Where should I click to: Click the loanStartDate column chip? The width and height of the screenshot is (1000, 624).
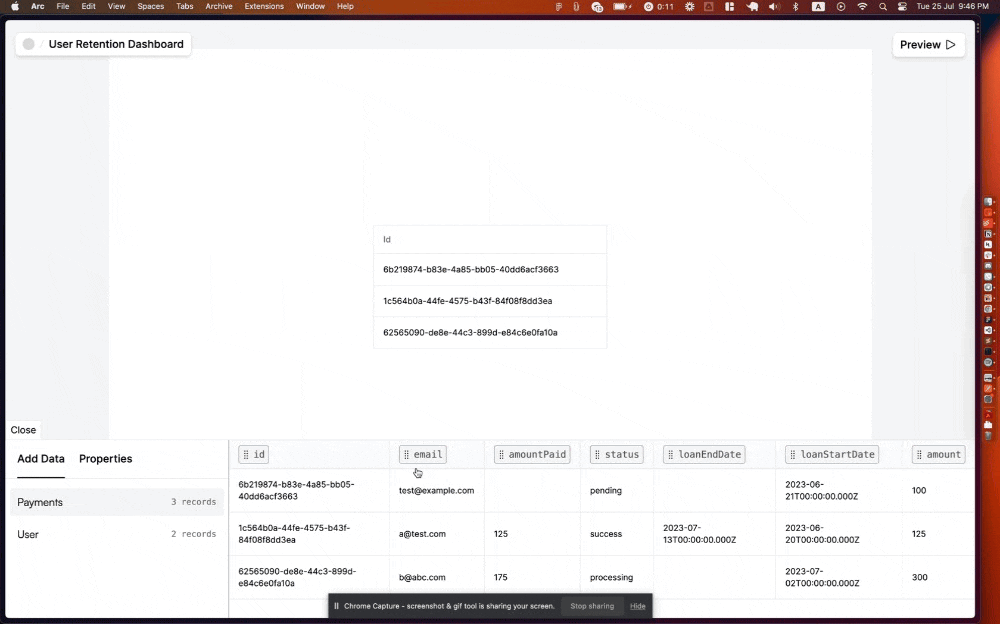coord(832,455)
